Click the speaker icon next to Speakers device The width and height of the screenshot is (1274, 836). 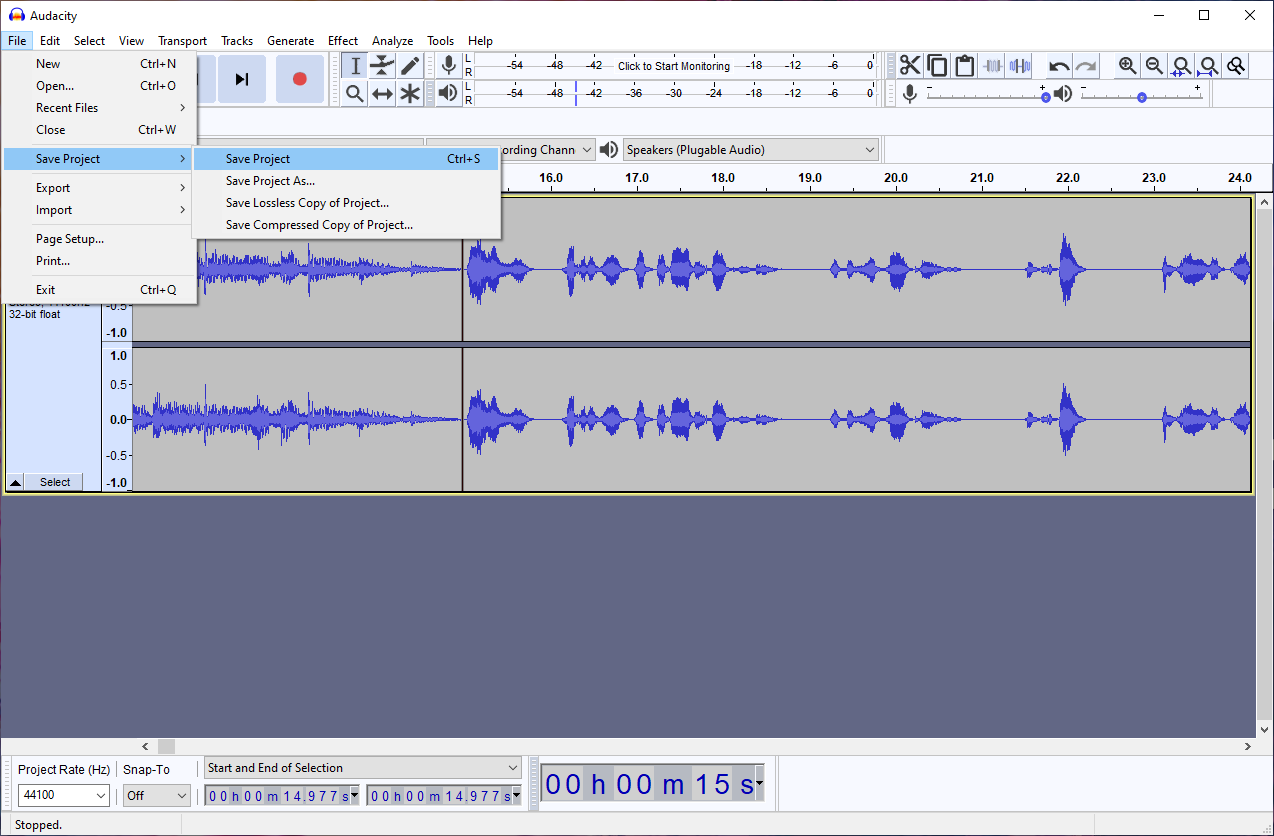coord(608,150)
